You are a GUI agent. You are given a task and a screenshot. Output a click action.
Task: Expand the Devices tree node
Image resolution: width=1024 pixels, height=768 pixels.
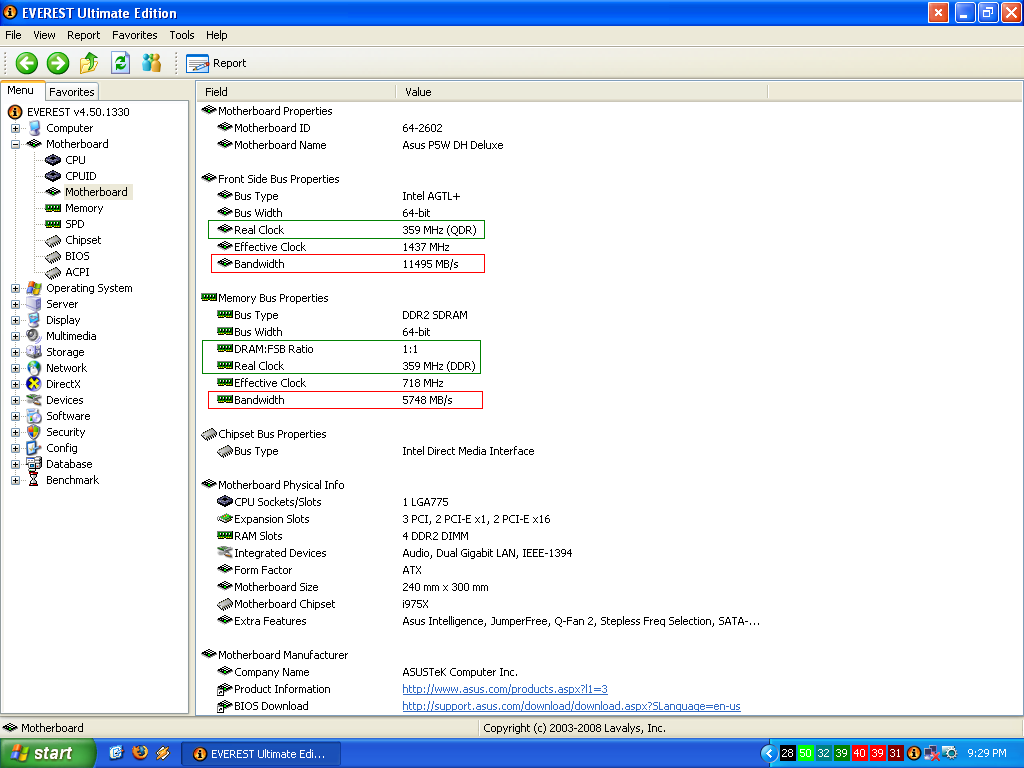(15, 400)
